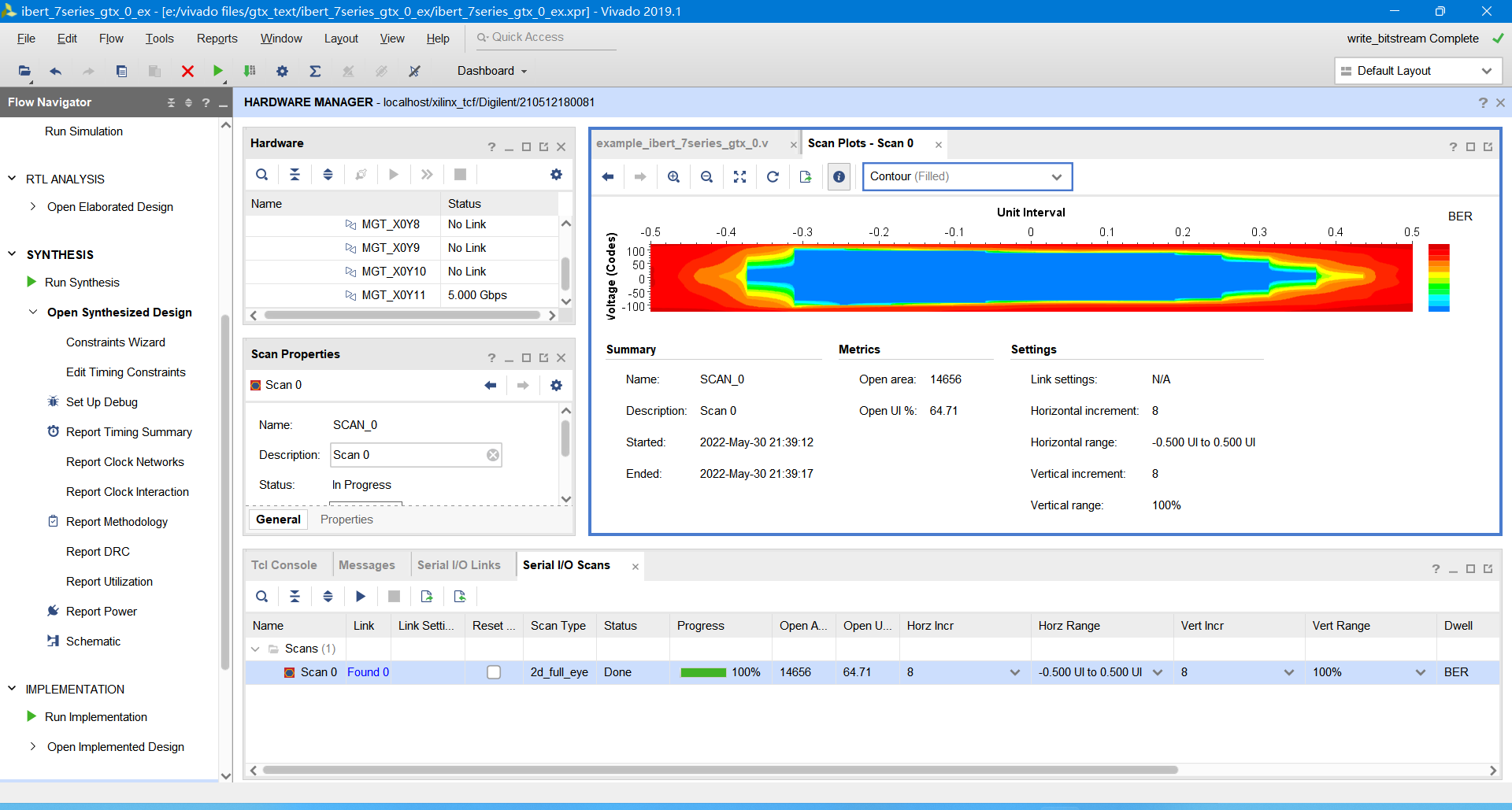Click zoom fit icon in Scan Plots

coord(739,176)
